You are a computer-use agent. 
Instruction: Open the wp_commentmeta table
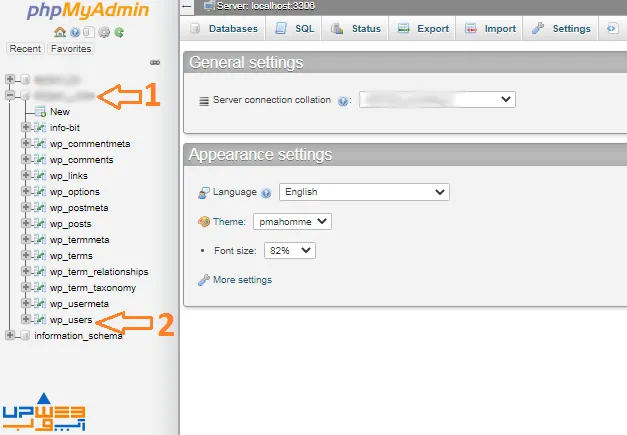(90, 144)
